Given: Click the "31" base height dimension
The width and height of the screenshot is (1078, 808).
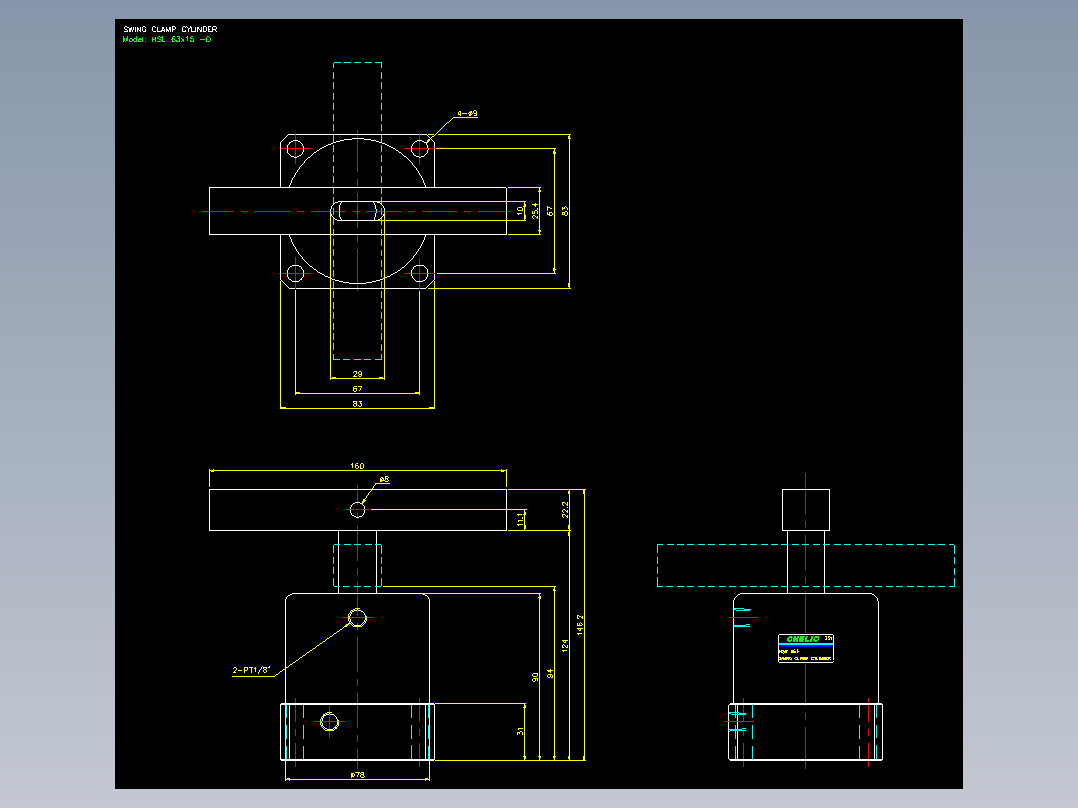Looking at the screenshot, I should (520, 731).
